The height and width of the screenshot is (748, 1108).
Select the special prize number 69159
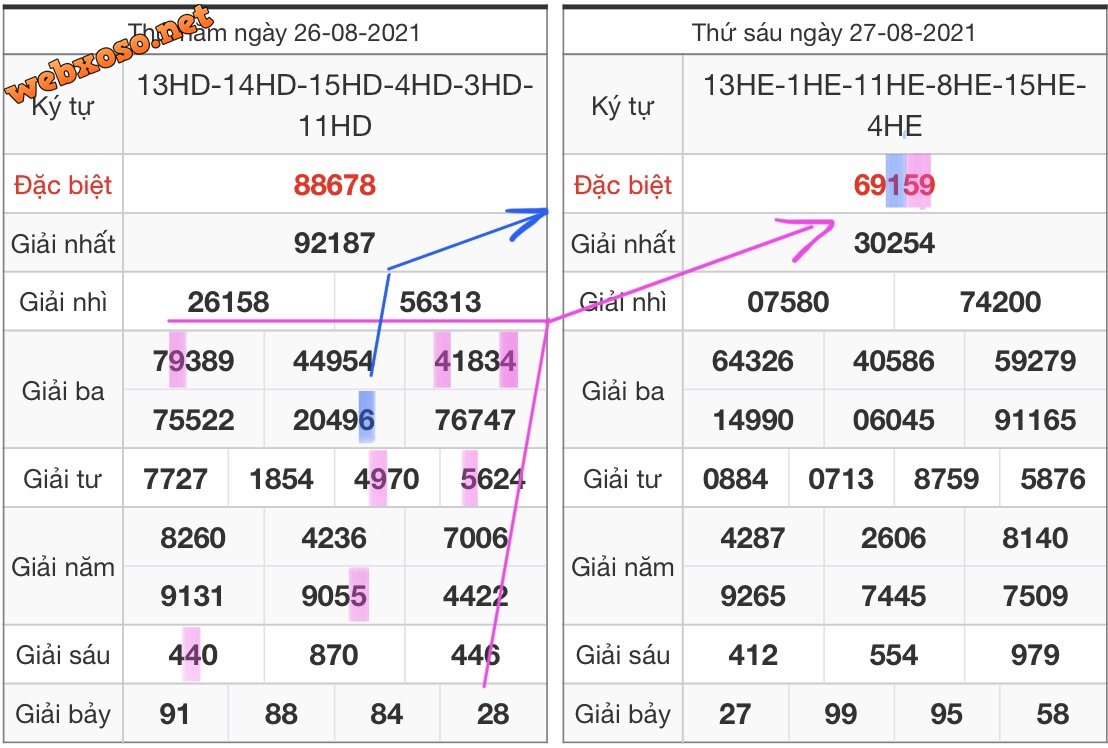[x=894, y=185]
